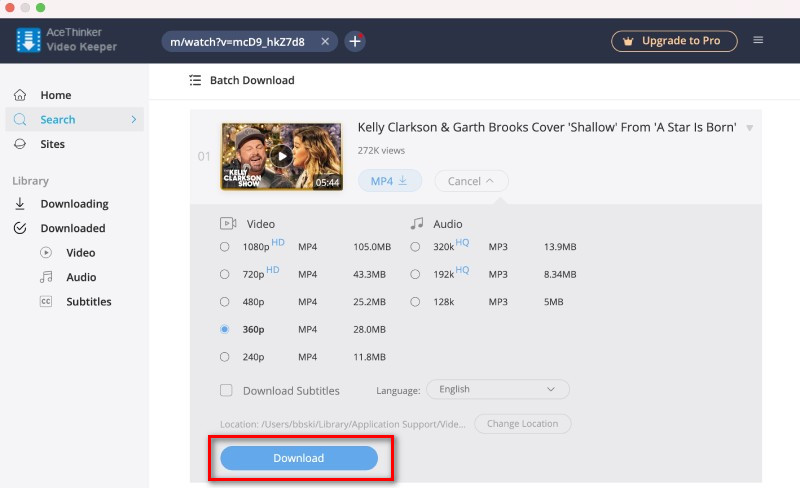The width and height of the screenshot is (800, 488).
Task: Click the download Location path text
Action: click(x=343, y=424)
